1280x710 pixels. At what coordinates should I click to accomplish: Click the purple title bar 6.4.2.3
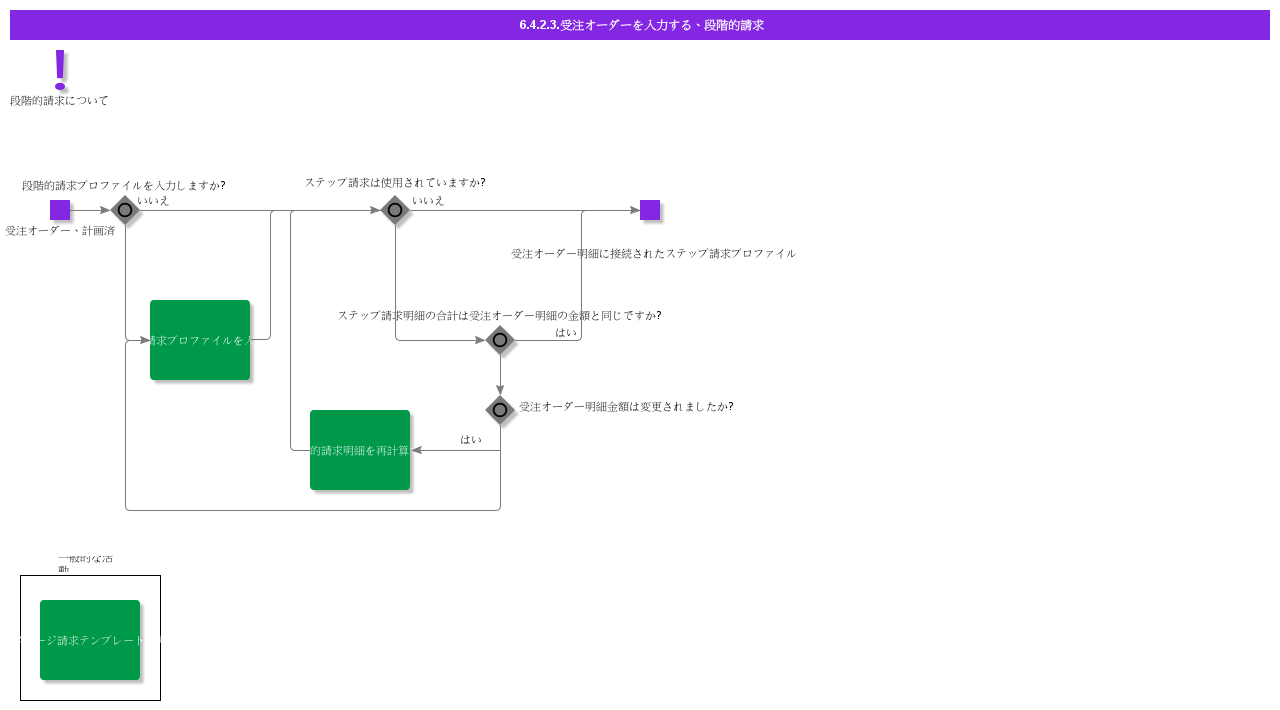pos(640,25)
